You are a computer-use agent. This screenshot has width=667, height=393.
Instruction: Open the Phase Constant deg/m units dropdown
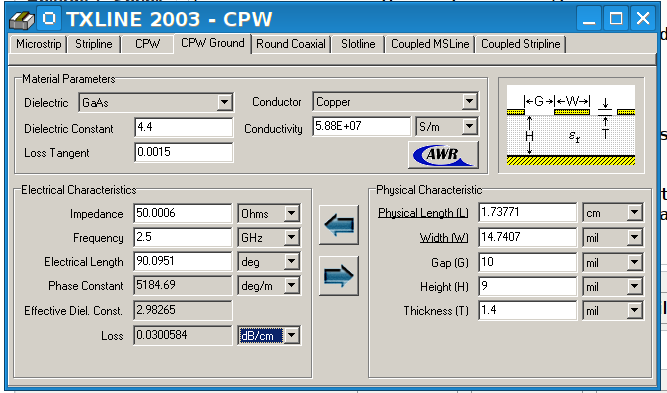291,286
